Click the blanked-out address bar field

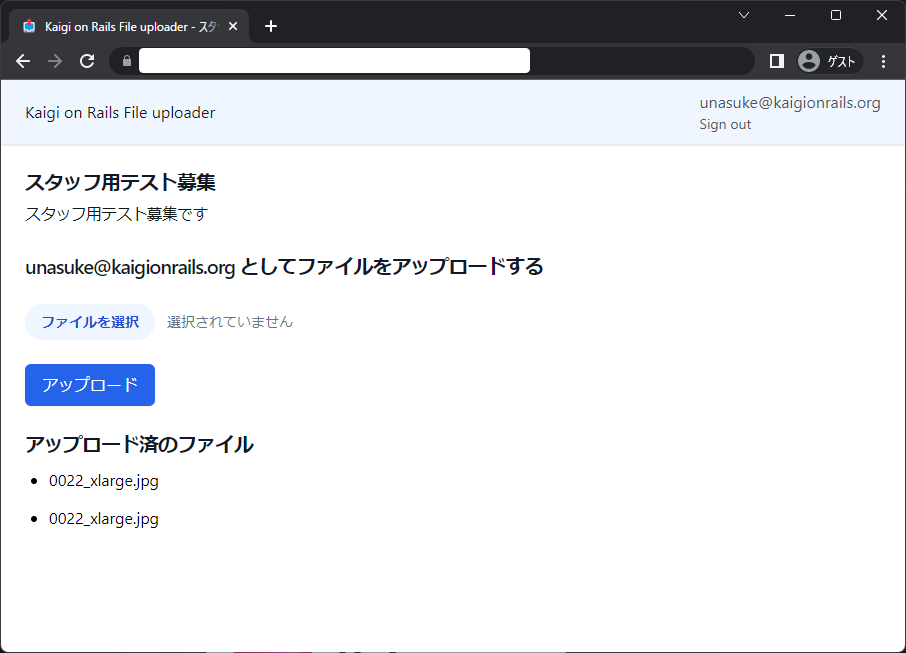click(334, 61)
